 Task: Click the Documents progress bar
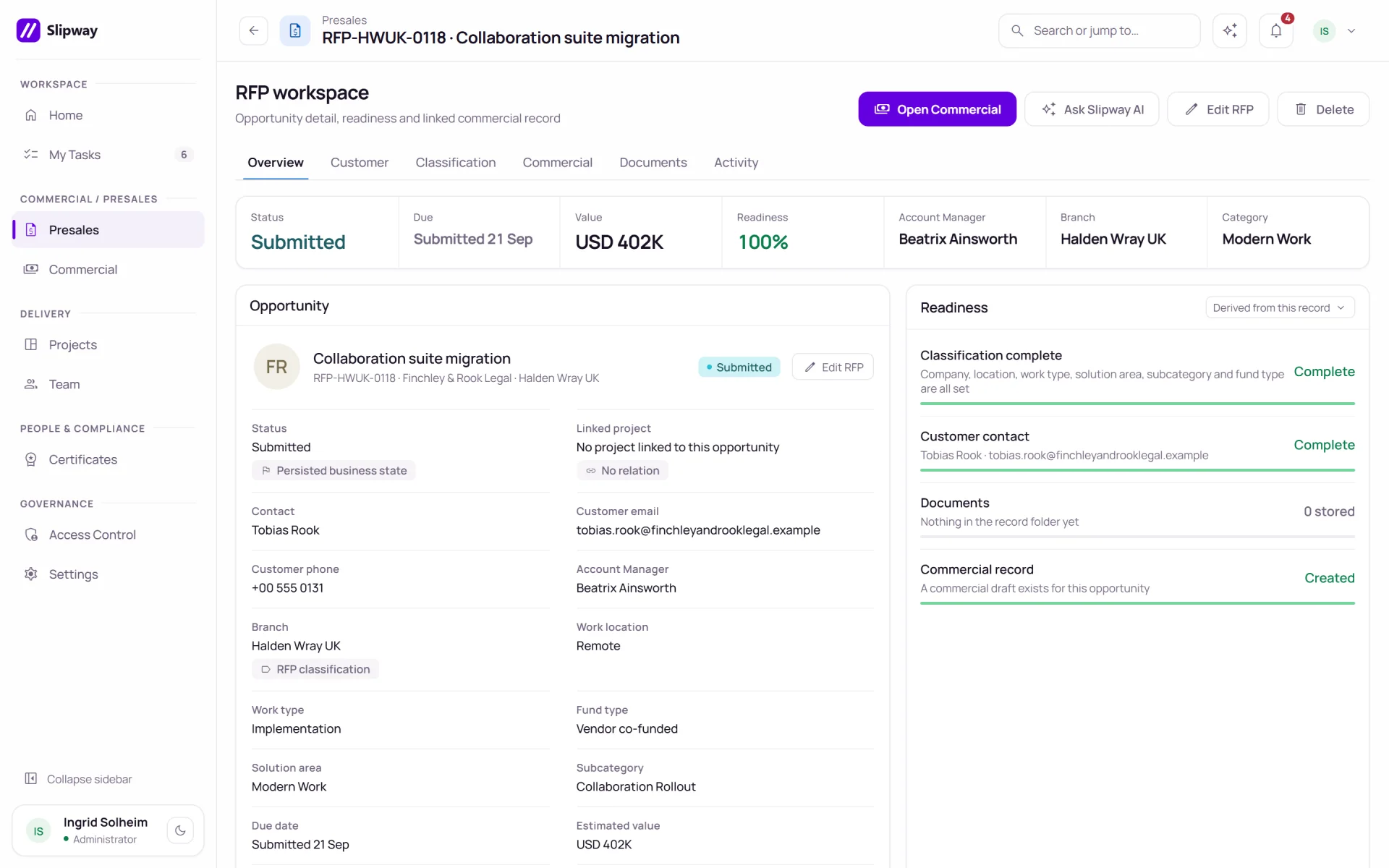point(1137,537)
